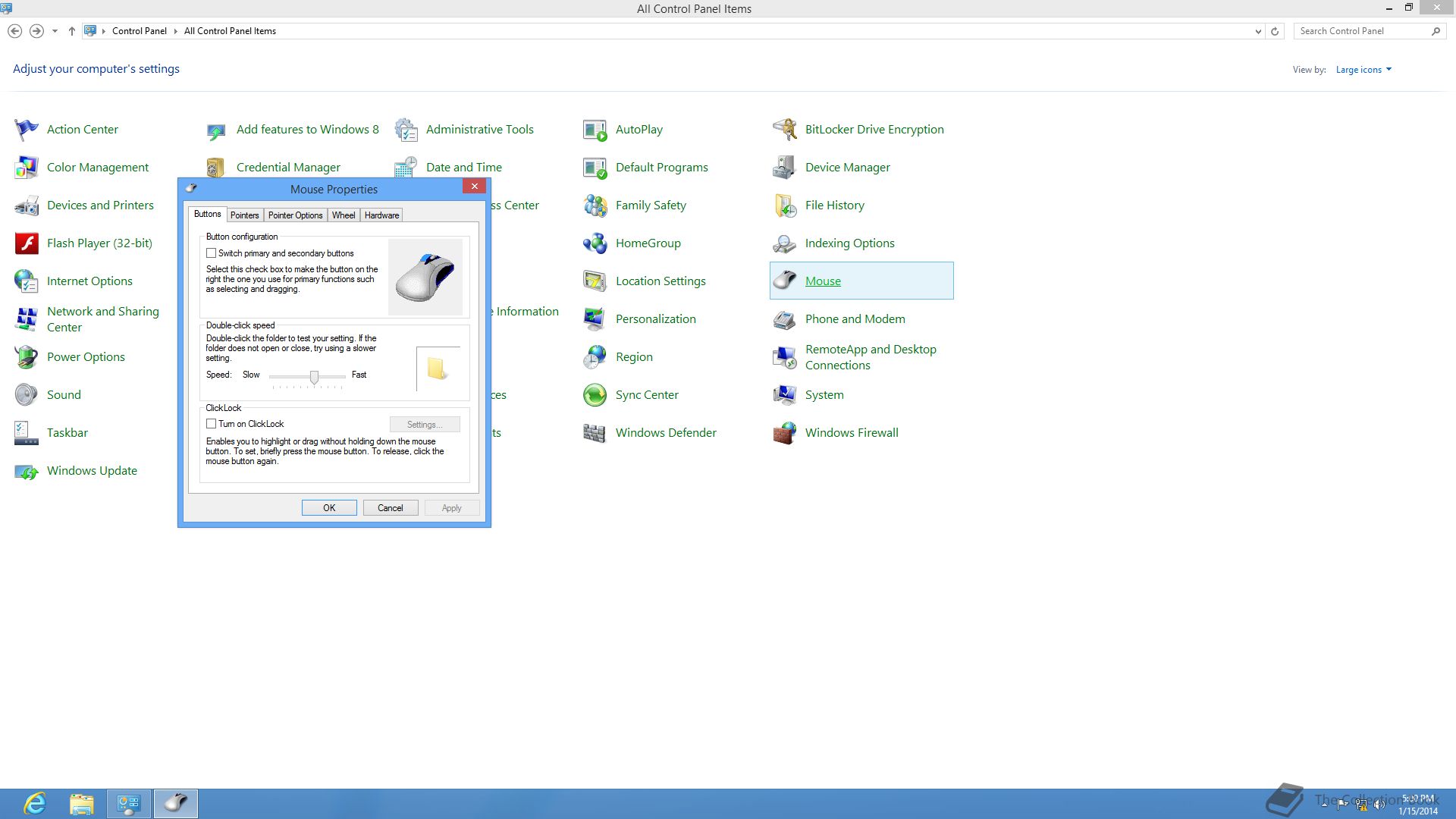Click the Color Management icon

pos(27,168)
